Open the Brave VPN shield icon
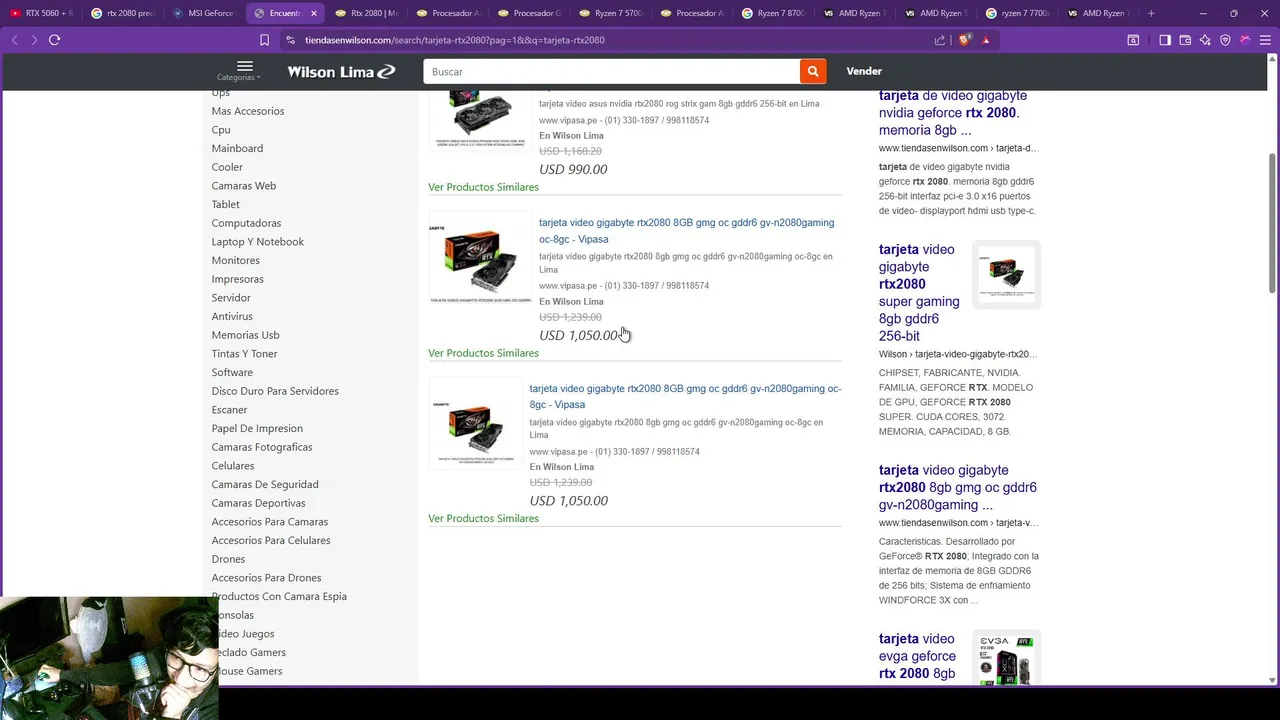Image resolution: width=1280 pixels, height=720 pixels. tap(1225, 40)
